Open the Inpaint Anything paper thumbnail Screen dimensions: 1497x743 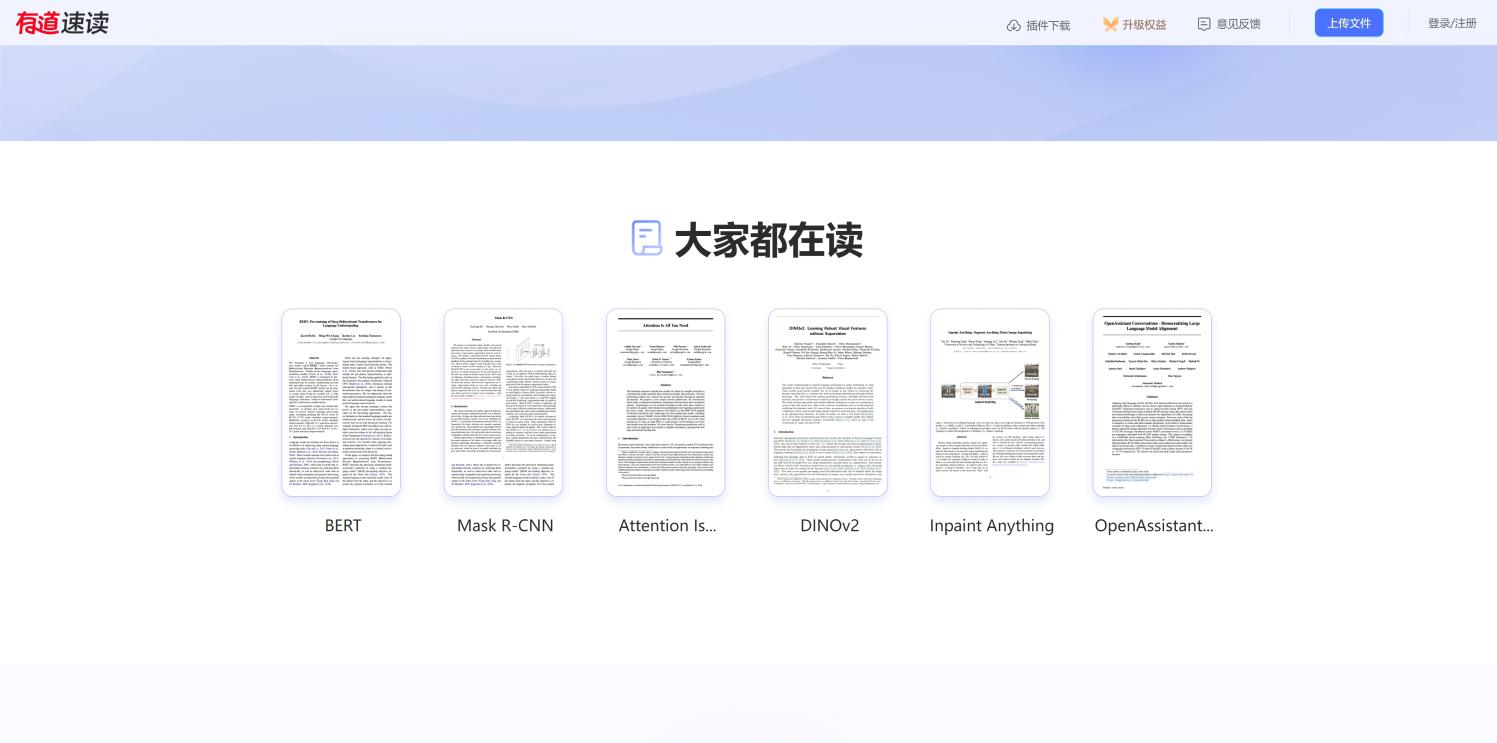tap(990, 402)
